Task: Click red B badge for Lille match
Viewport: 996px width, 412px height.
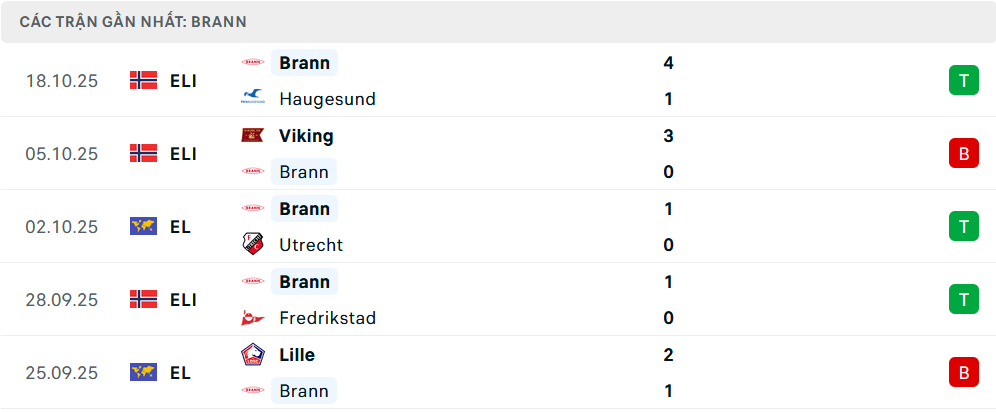Action: click(963, 373)
